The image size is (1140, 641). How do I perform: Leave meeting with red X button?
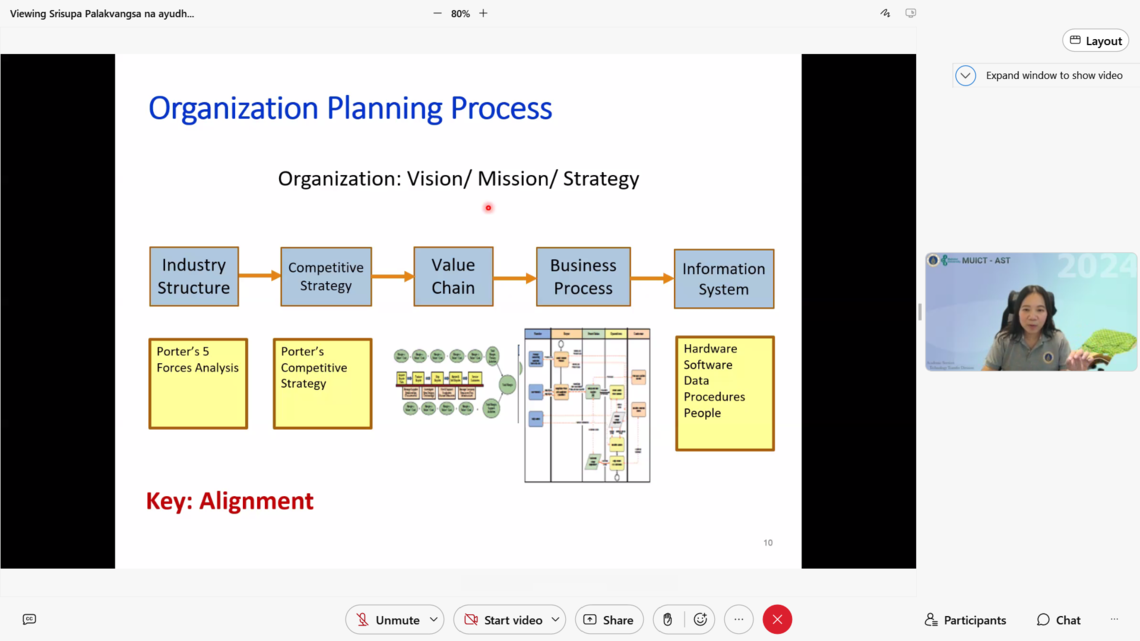click(x=777, y=620)
